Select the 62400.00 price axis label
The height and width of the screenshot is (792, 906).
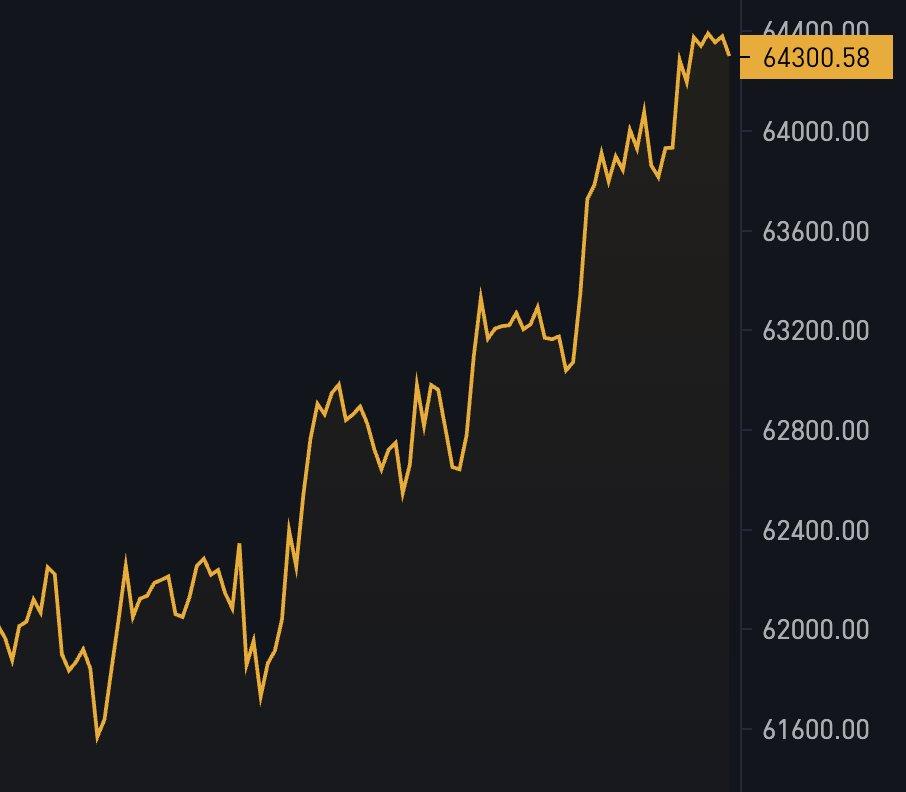(815, 530)
